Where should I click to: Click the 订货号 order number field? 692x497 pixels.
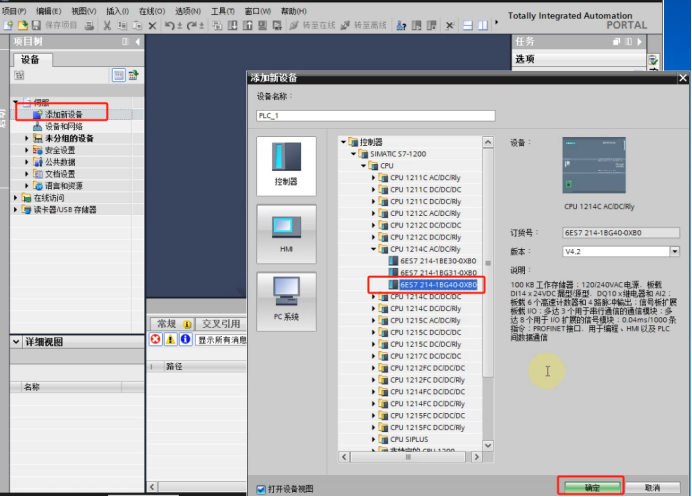(621, 233)
